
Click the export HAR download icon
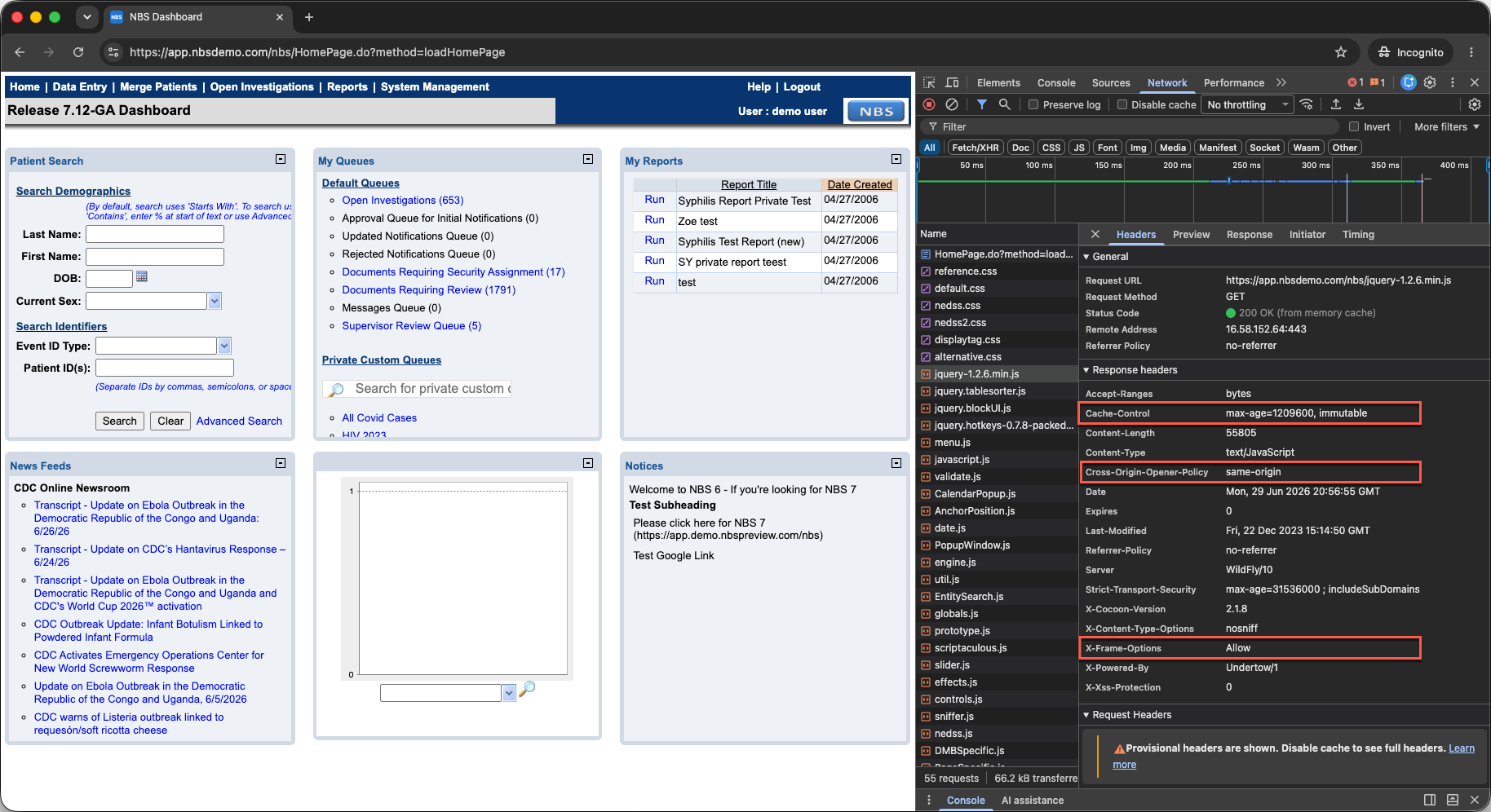[1359, 104]
